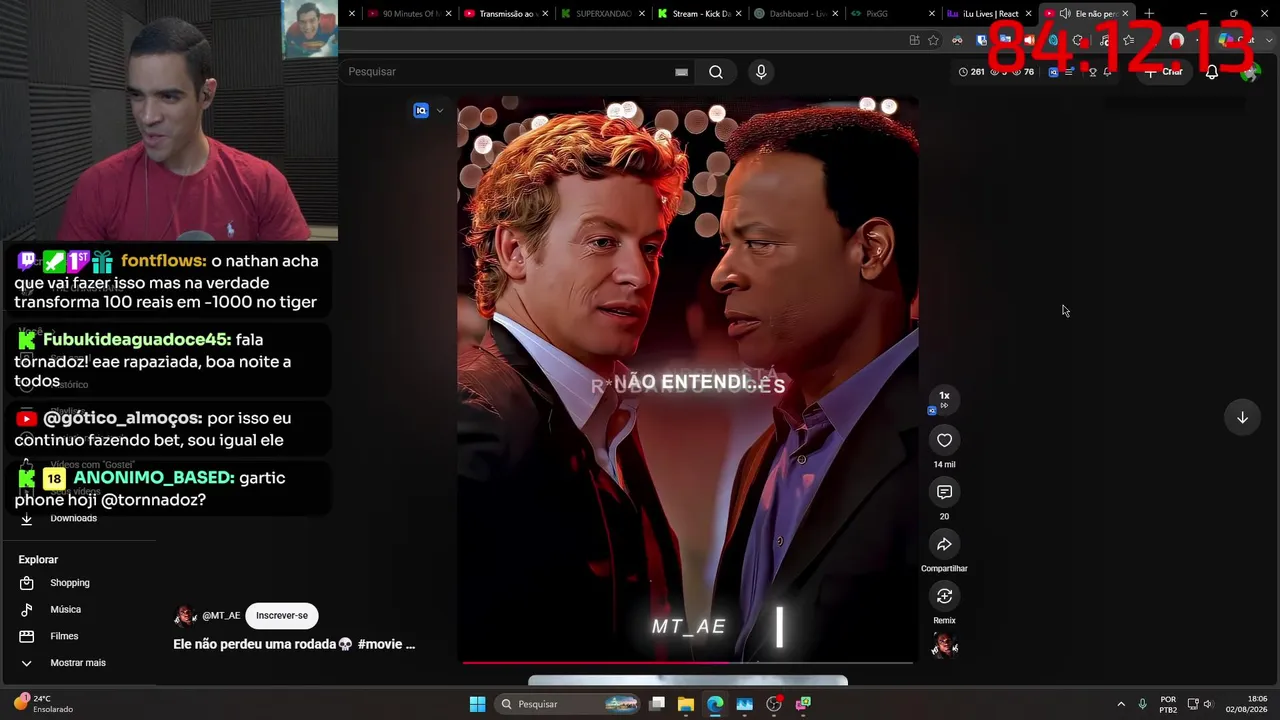Start voice search with the microphone
The height and width of the screenshot is (720, 1280).
pos(761,72)
